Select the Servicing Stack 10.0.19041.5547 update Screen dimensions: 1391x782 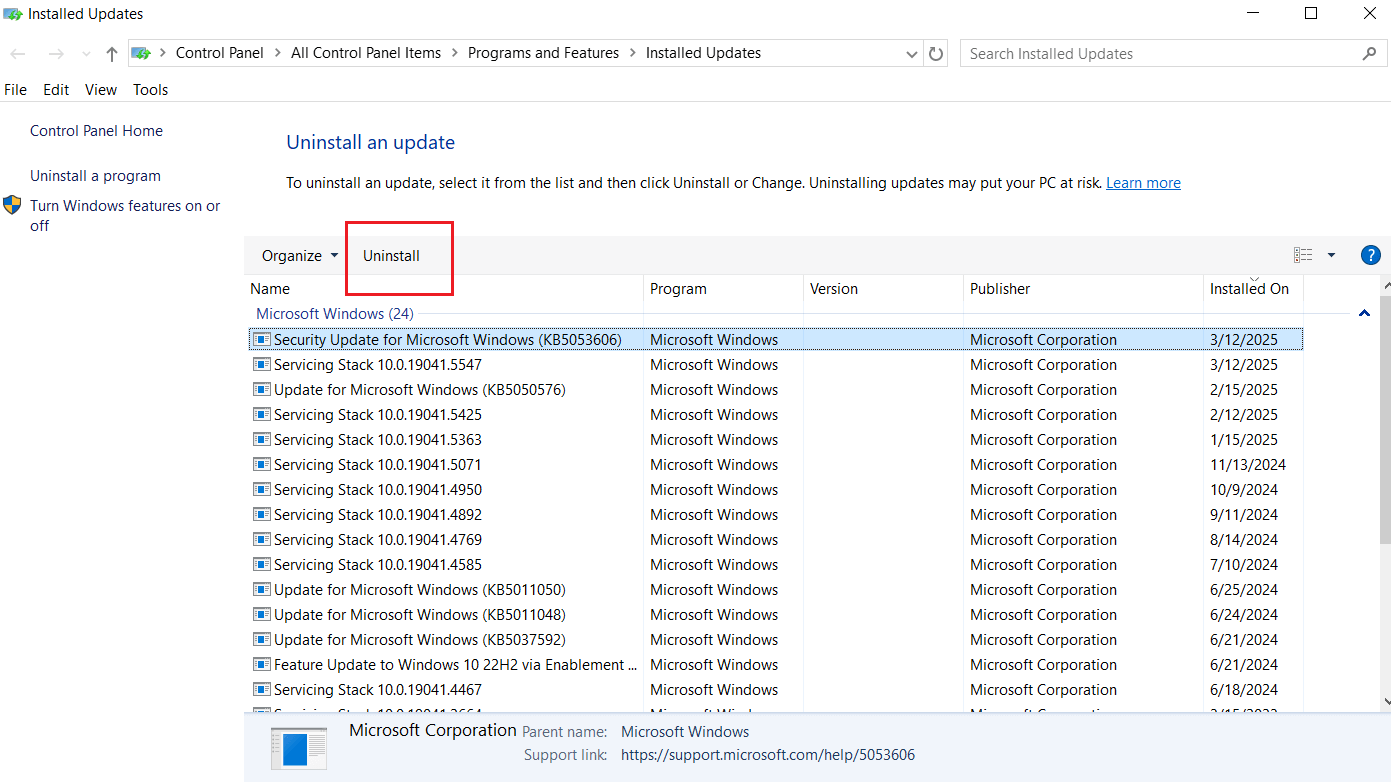tap(378, 364)
